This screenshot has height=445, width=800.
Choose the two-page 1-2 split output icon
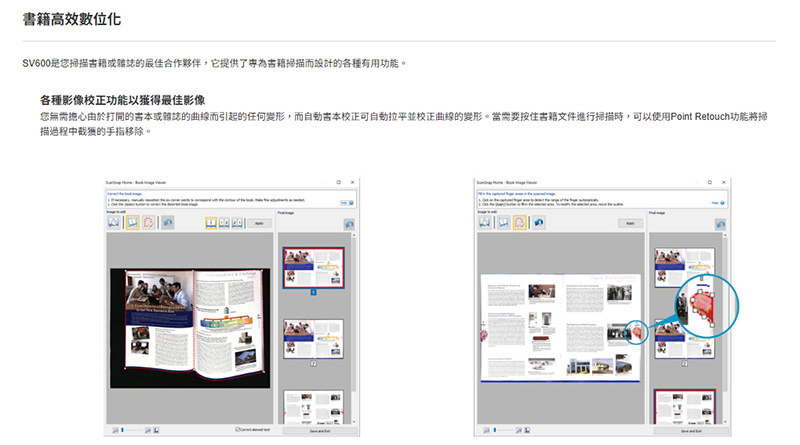click(x=224, y=223)
